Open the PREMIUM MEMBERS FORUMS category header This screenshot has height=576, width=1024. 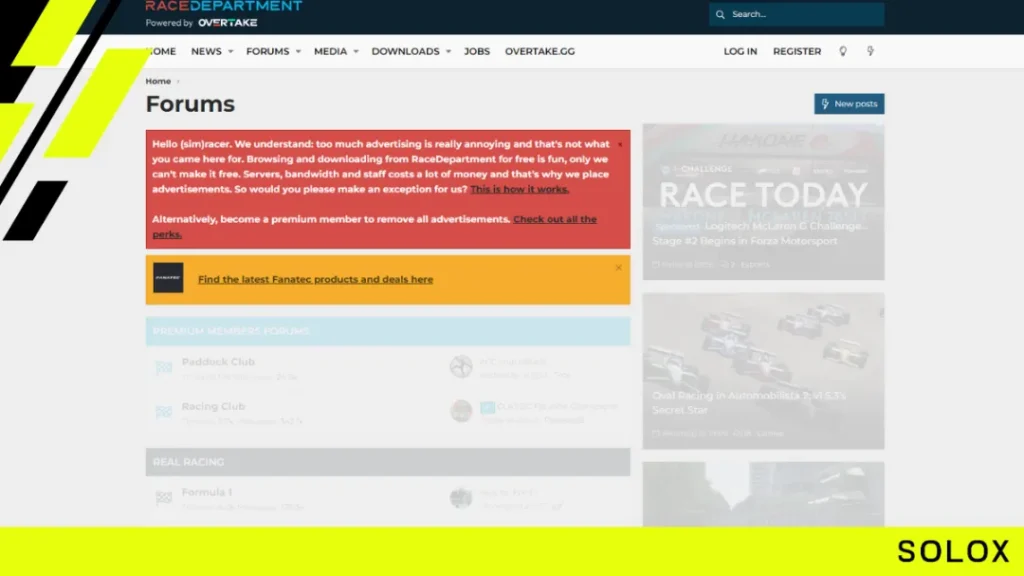click(x=231, y=331)
